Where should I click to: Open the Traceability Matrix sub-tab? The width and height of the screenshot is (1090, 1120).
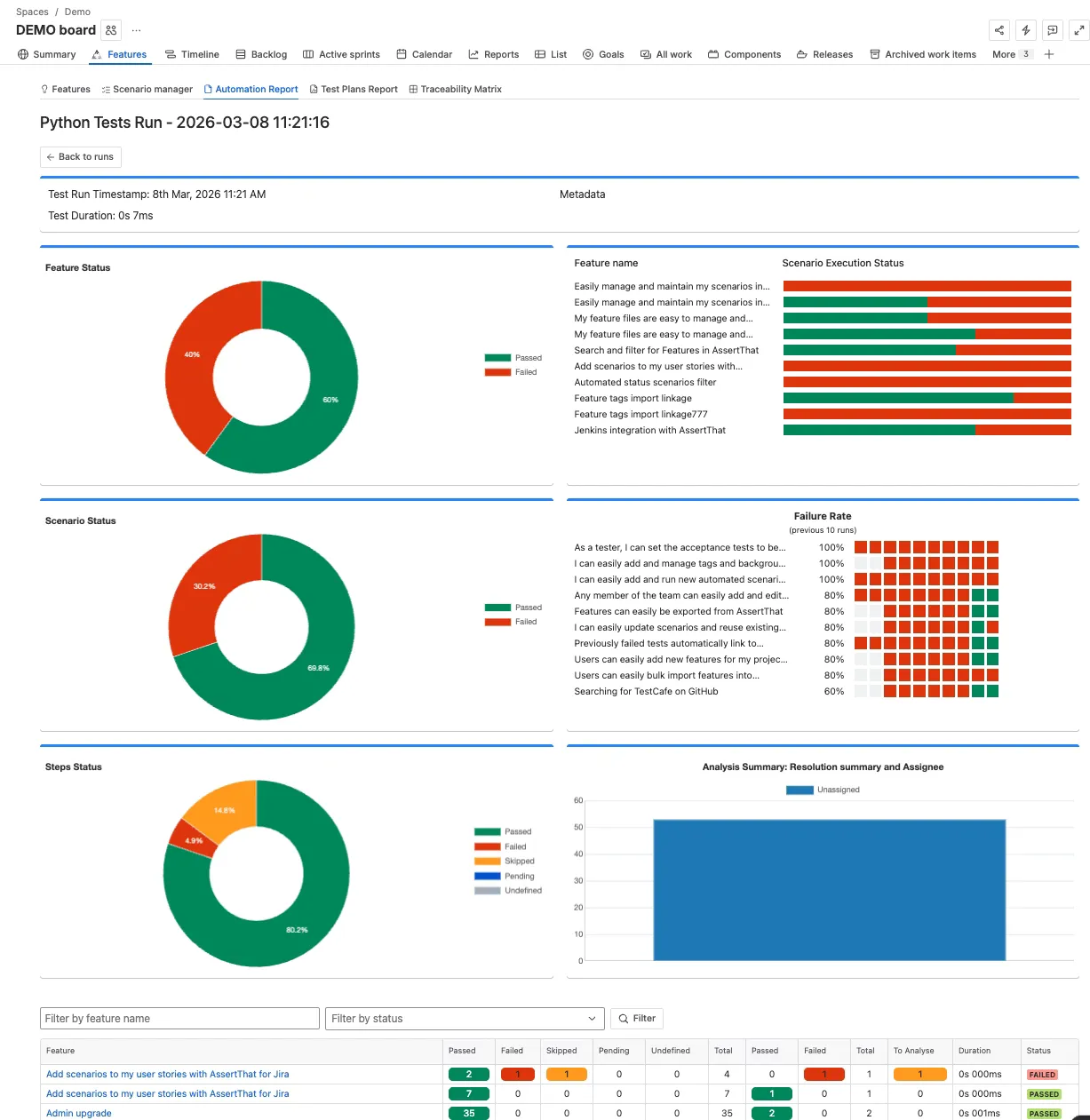tap(455, 89)
